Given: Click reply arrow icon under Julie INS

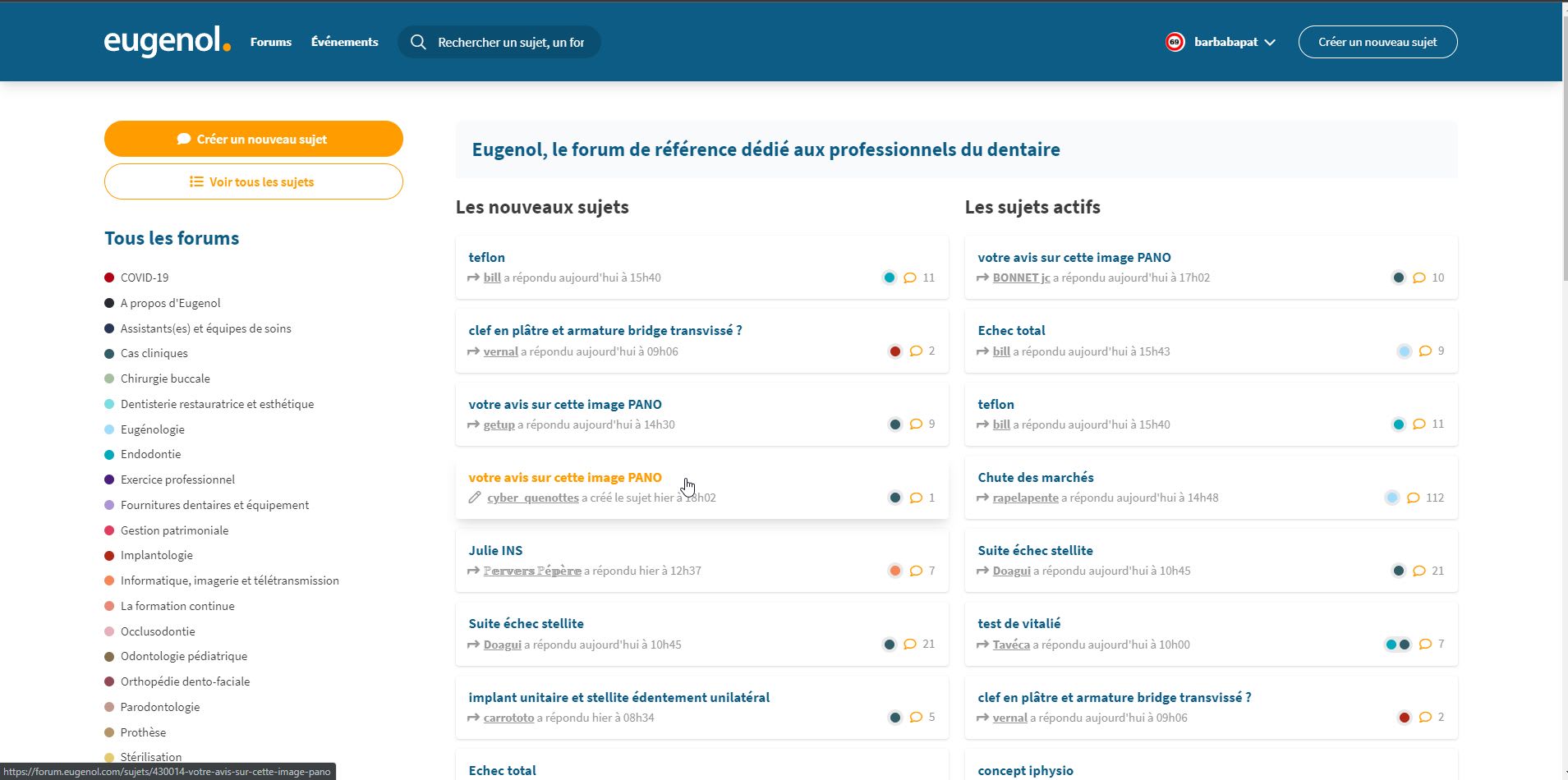Looking at the screenshot, I should point(473,571).
